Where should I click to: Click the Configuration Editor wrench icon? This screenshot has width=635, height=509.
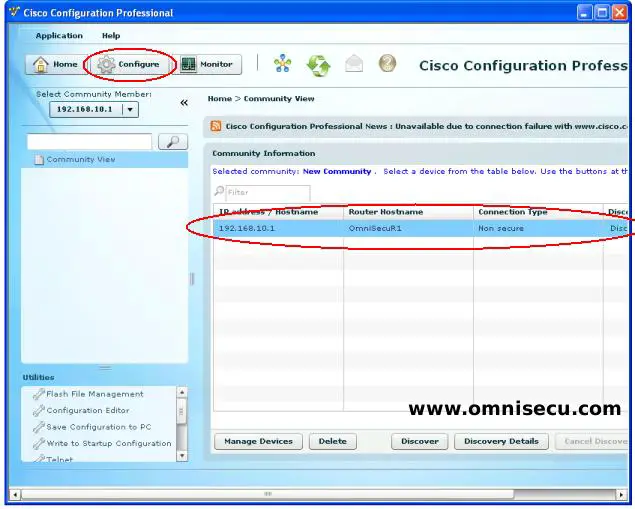click(38, 411)
